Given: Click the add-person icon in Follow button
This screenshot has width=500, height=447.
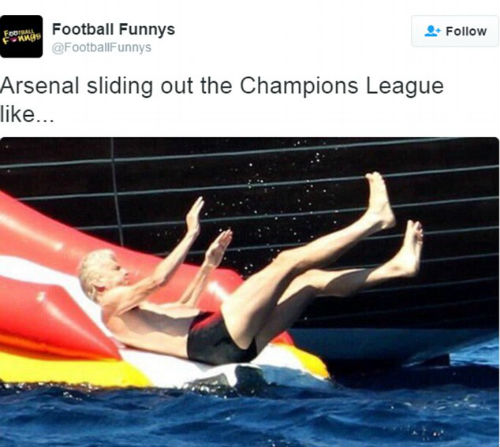Looking at the screenshot, I should 432,31.
